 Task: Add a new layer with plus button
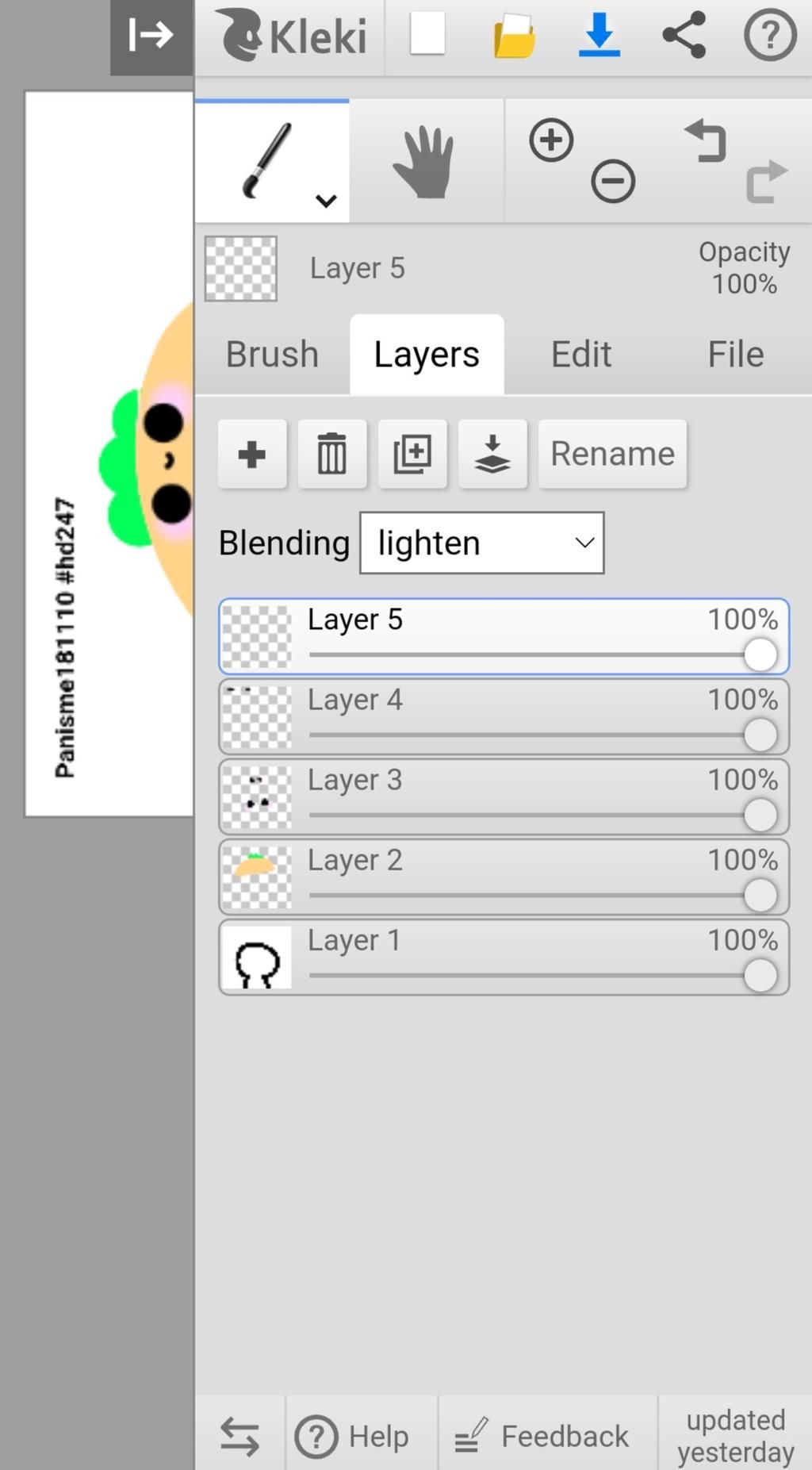coord(252,454)
